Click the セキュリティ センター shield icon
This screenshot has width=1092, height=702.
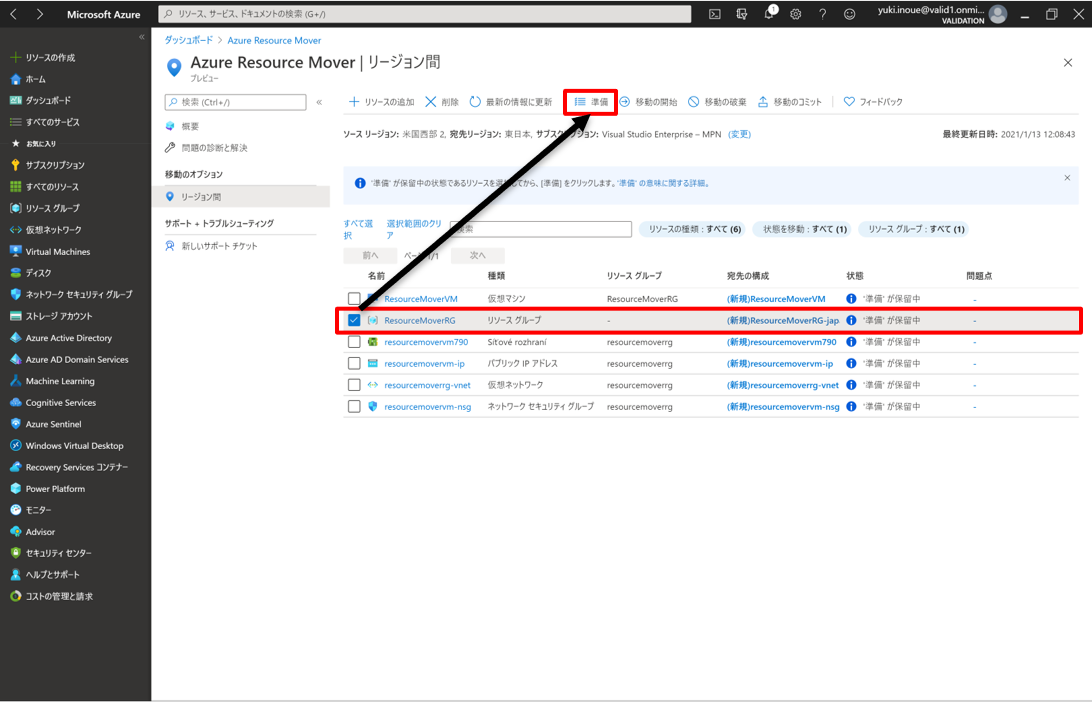click(x=16, y=553)
